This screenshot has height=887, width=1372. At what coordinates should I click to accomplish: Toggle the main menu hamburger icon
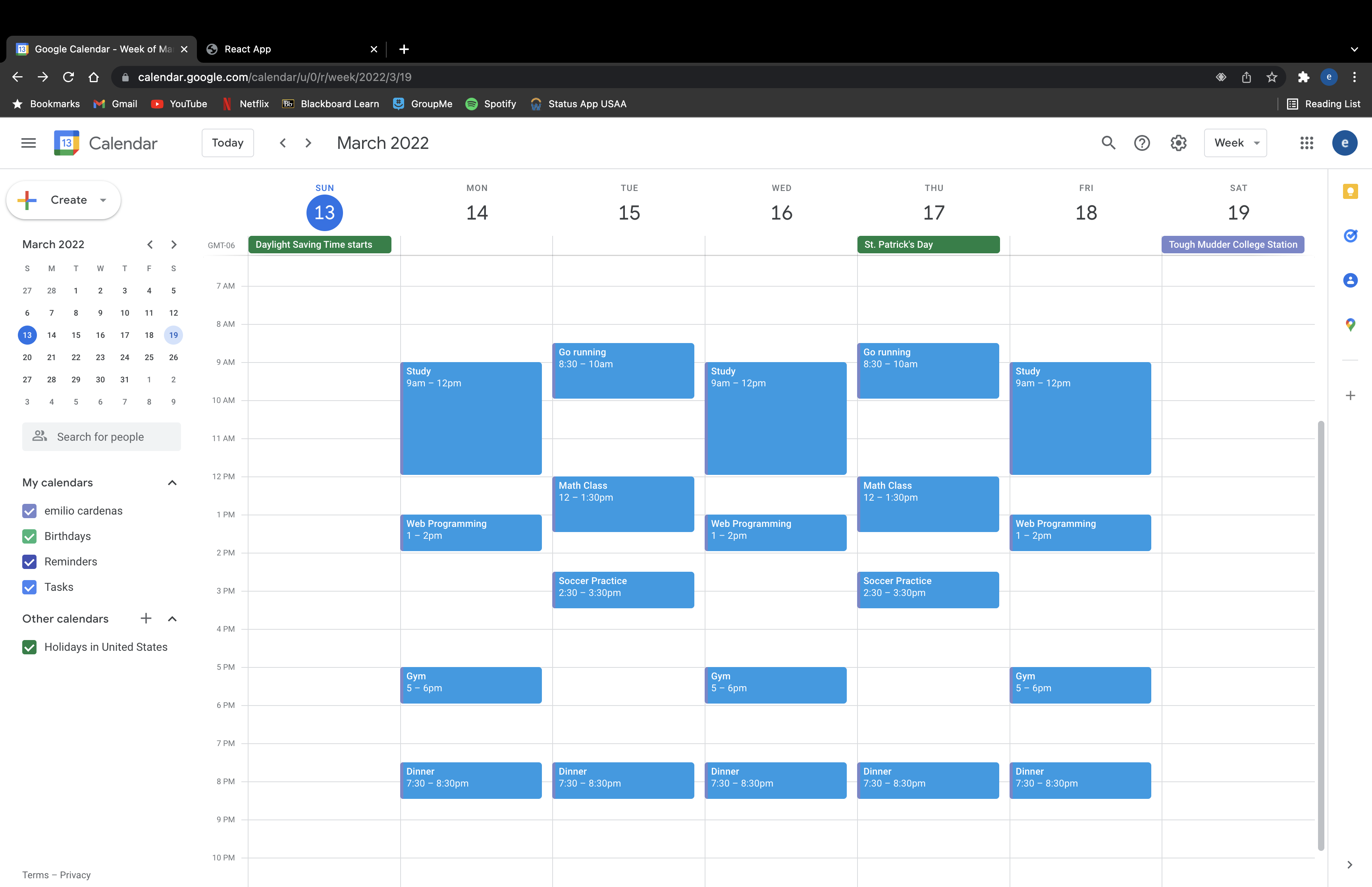28,143
